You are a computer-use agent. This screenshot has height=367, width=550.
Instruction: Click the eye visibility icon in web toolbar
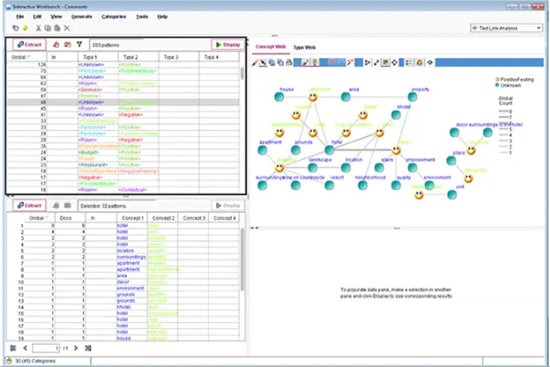click(430, 62)
